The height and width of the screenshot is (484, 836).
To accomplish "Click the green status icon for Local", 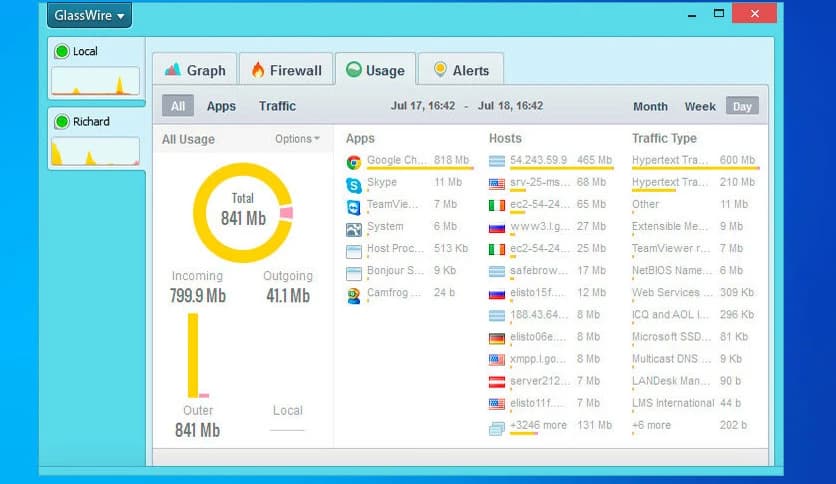I will [x=62, y=51].
